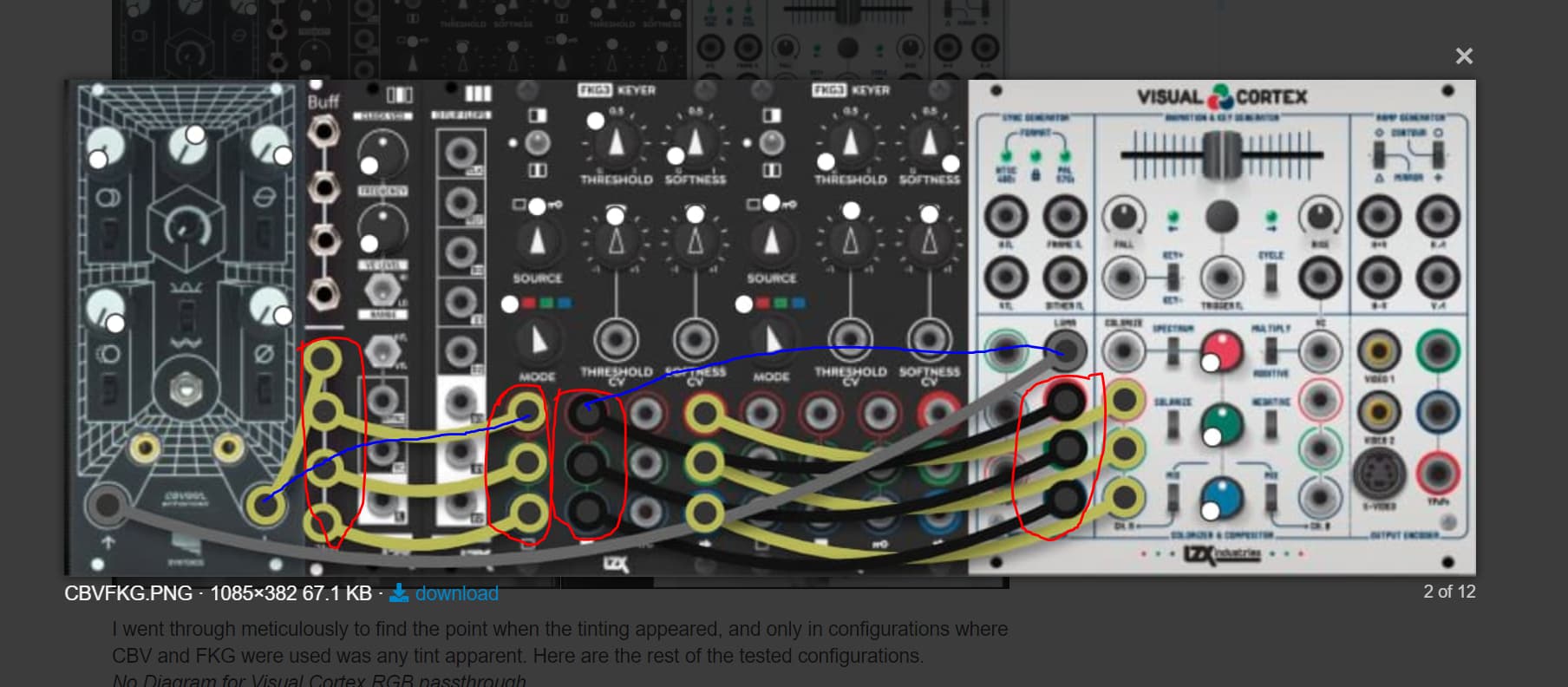Click the right FKG3 Keyer Threshold knob
Screen dimensions: 1568x687
(851, 141)
